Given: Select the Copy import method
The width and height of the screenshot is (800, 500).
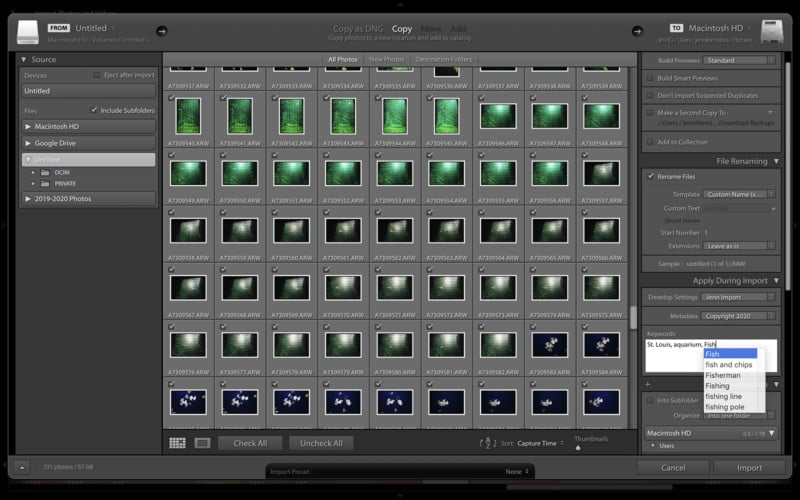Looking at the screenshot, I should point(402,29).
